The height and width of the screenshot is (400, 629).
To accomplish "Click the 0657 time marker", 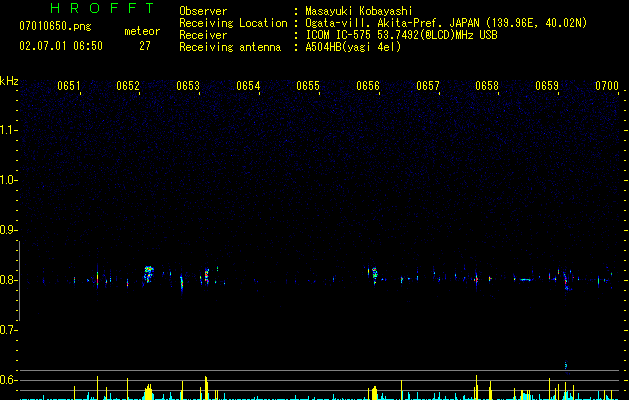I will click(x=428, y=86).
